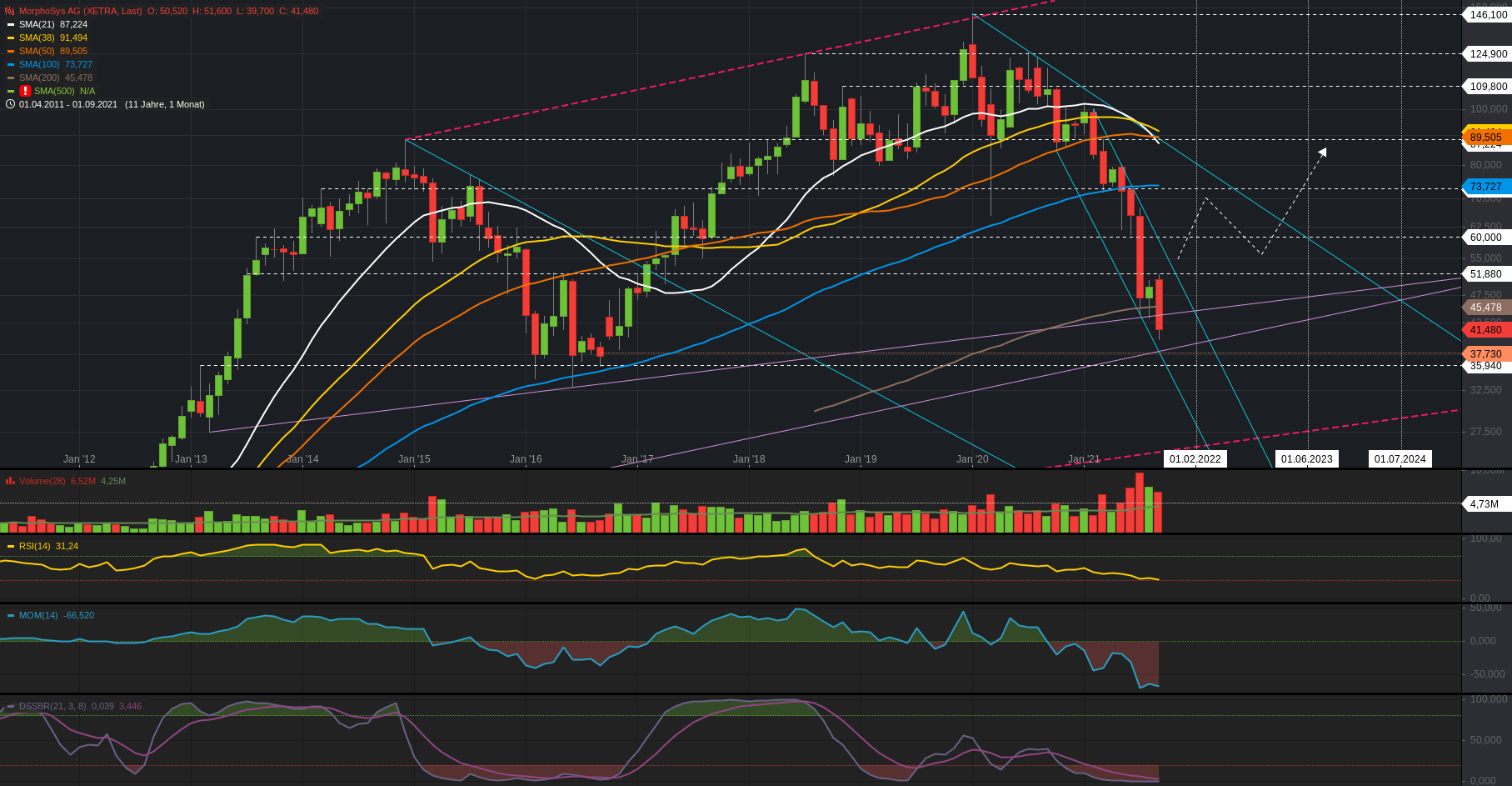Screen dimensions: 1512x786
Task: Click the Volume(28) indicator label
Action: click(x=42, y=481)
